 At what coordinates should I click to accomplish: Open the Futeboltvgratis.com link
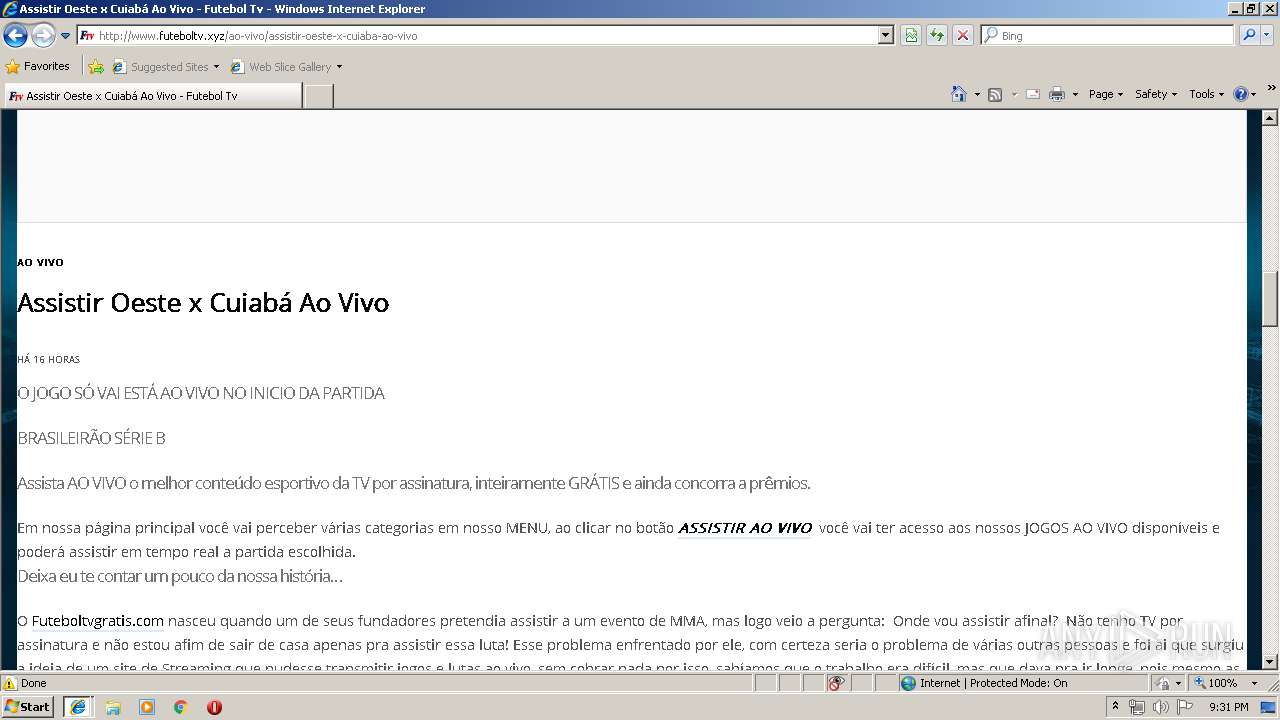[x=97, y=621]
